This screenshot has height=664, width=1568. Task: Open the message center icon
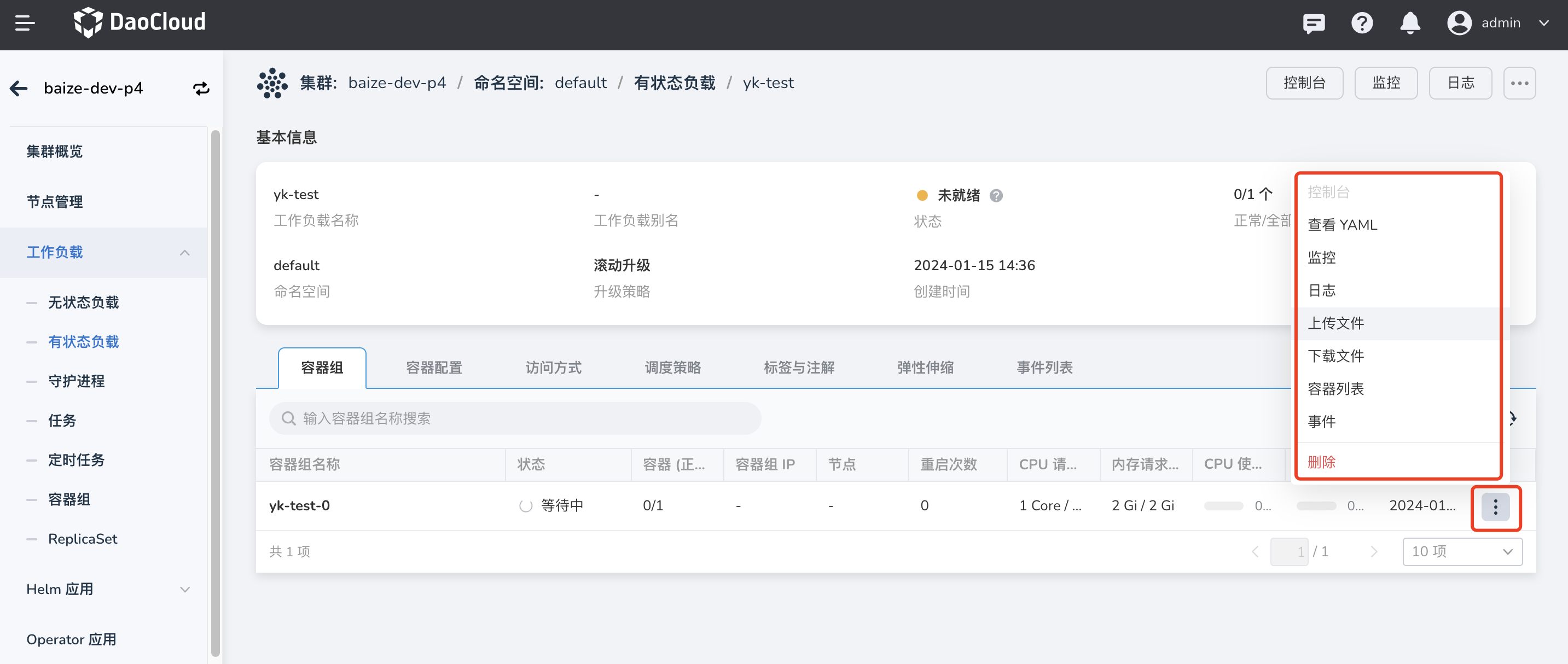click(1314, 23)
